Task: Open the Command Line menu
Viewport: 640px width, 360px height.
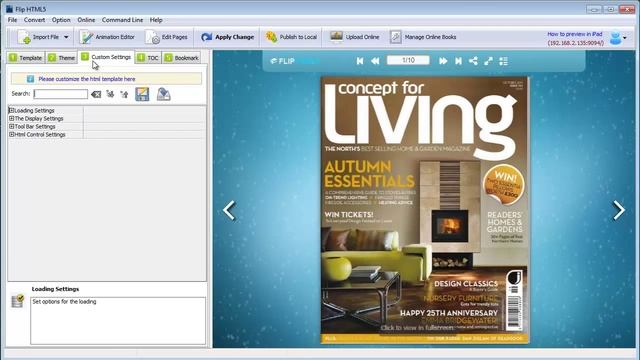Action: coord(122,20)
